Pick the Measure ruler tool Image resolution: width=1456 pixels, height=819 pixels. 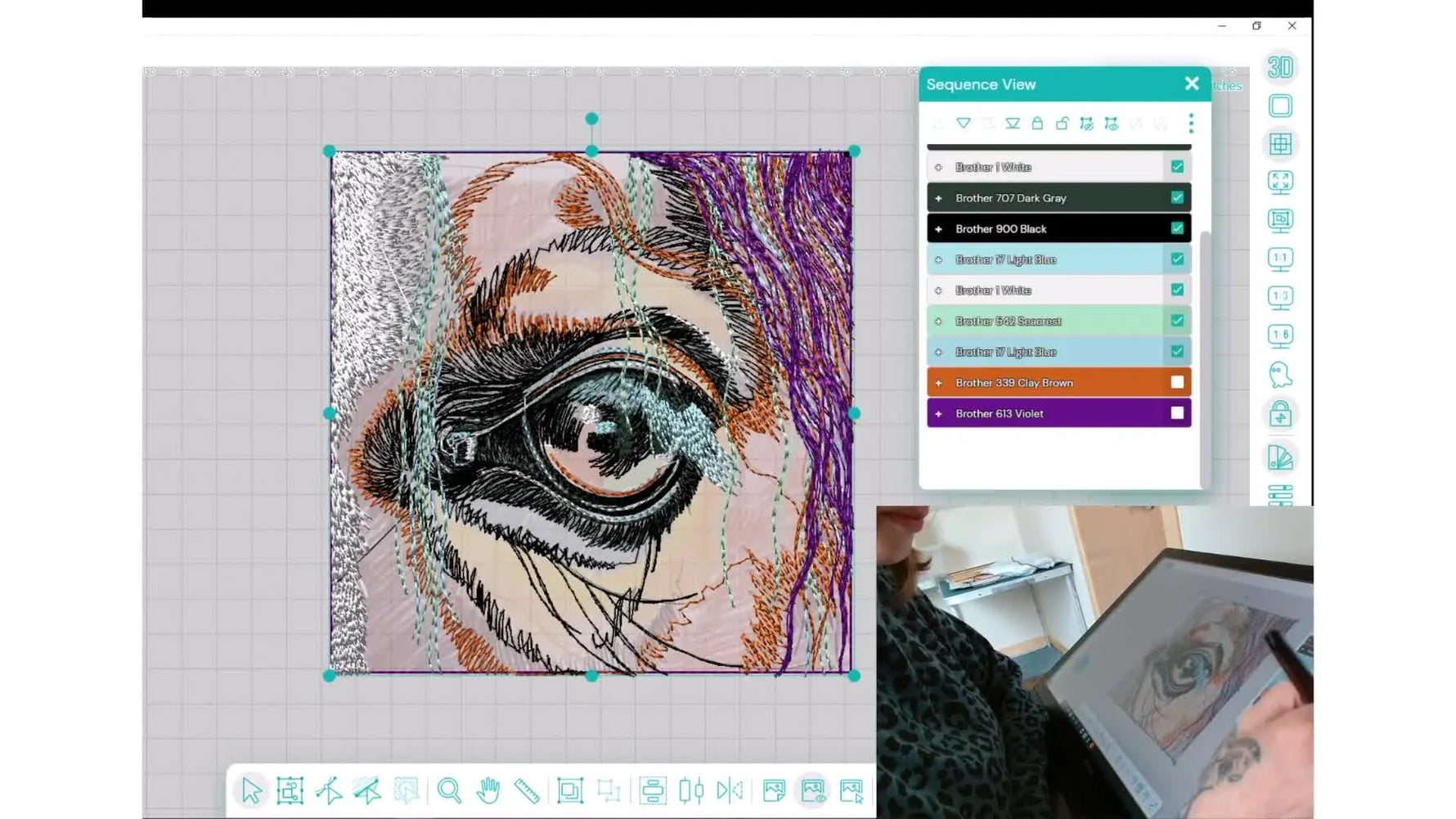click(527, 791)
